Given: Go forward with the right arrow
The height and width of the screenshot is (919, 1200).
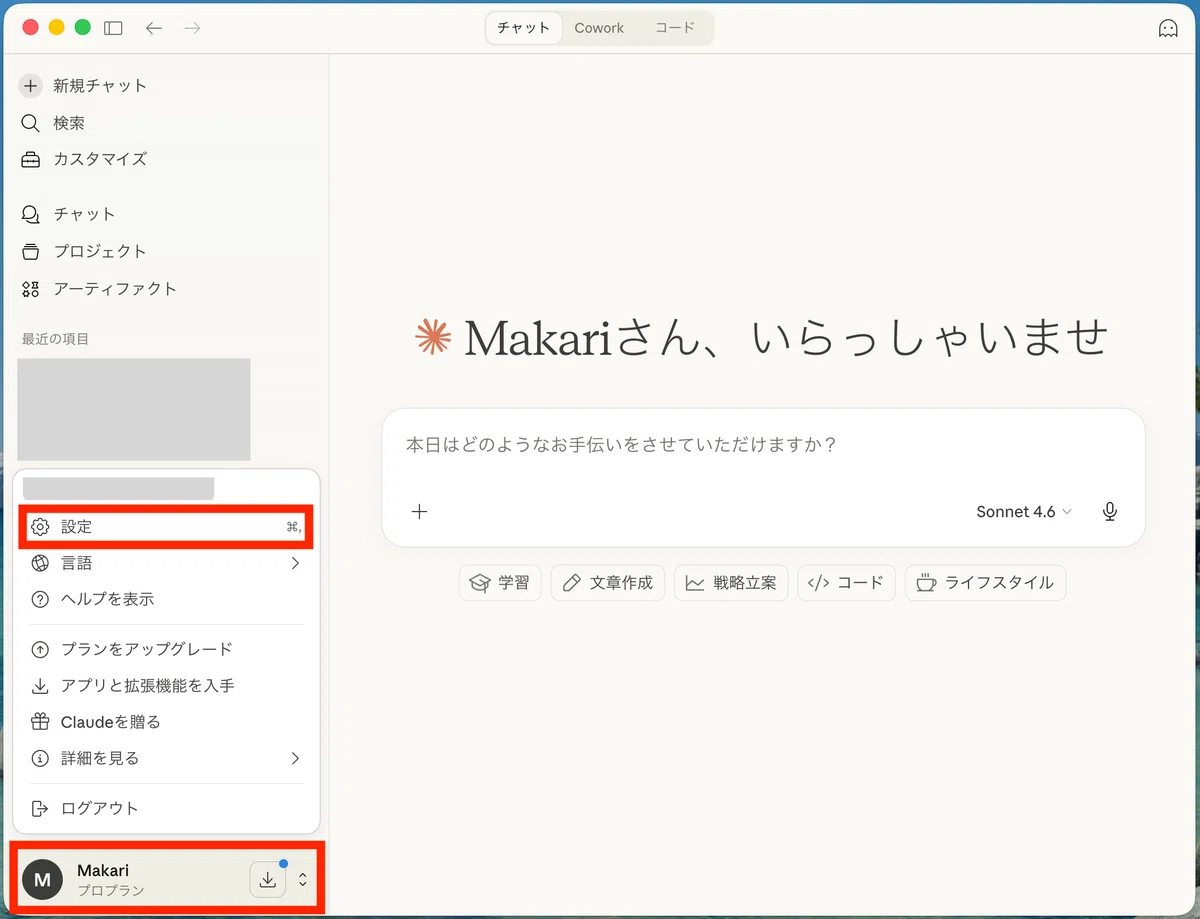Looking at the screenshot, I should [192, 28].
